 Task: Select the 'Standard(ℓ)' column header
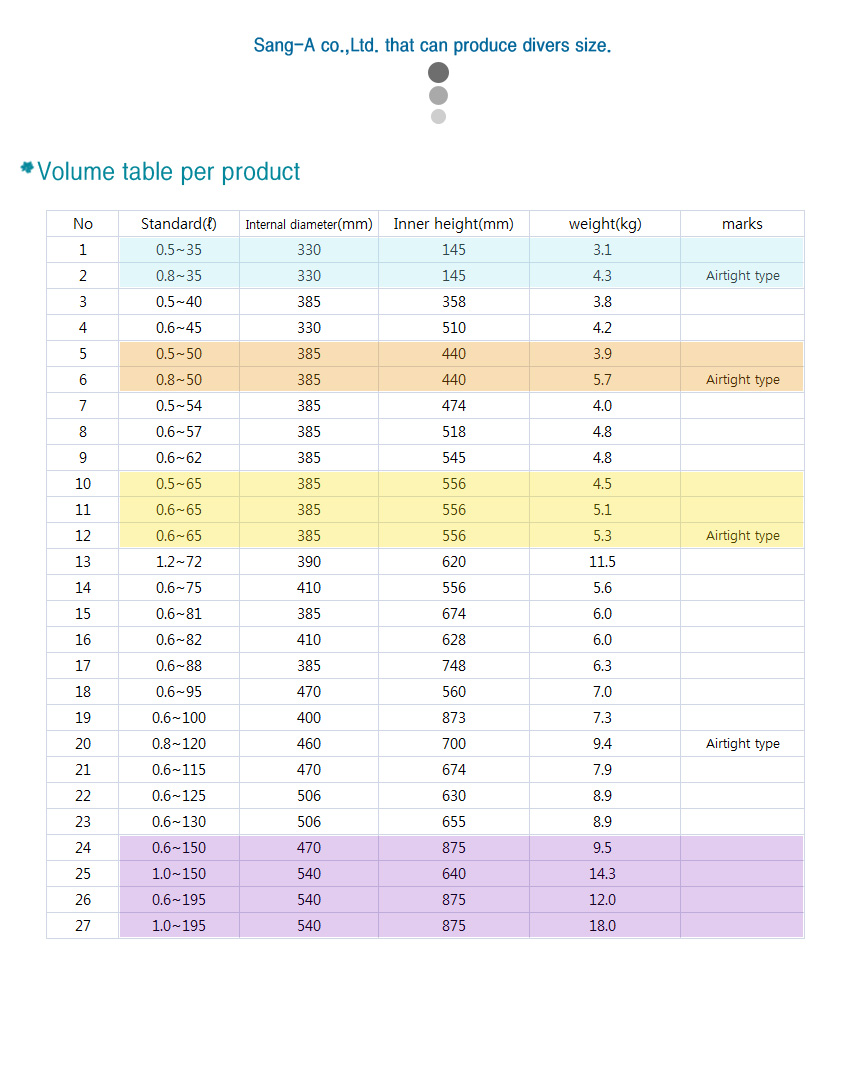pyautogui.click(x=179, y=224)
